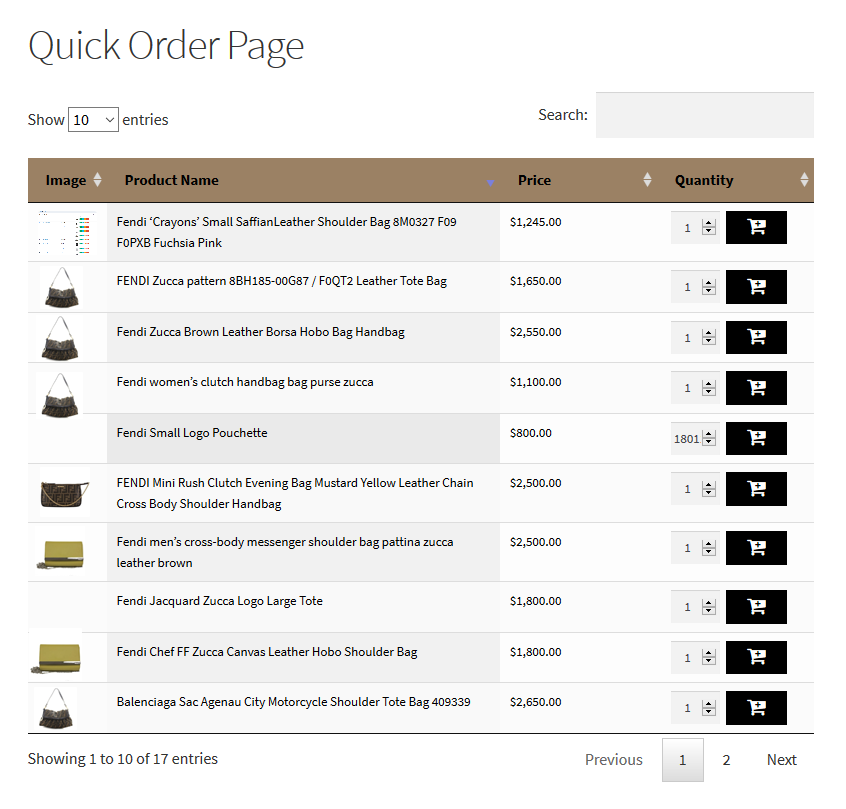Open Fendi Chef FF Zucca Hobo thumbnail
This screenshot has width=846, height=809.
point(56,656)
